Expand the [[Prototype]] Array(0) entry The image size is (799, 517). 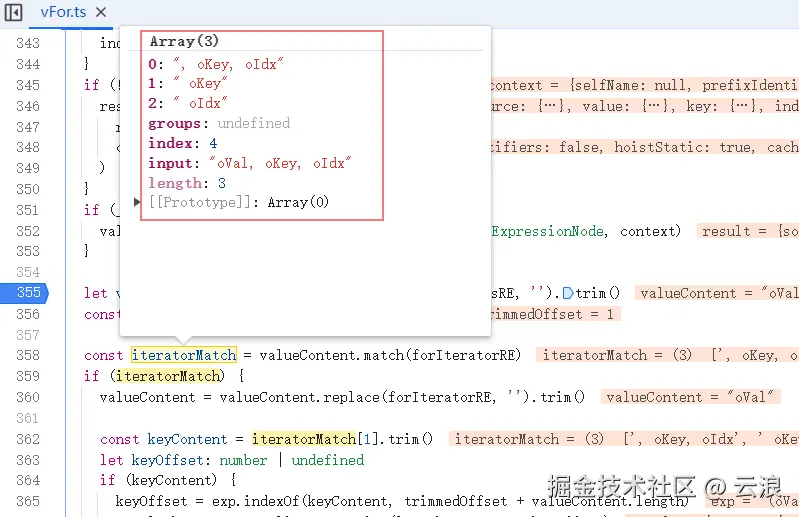tap(137, 202)
